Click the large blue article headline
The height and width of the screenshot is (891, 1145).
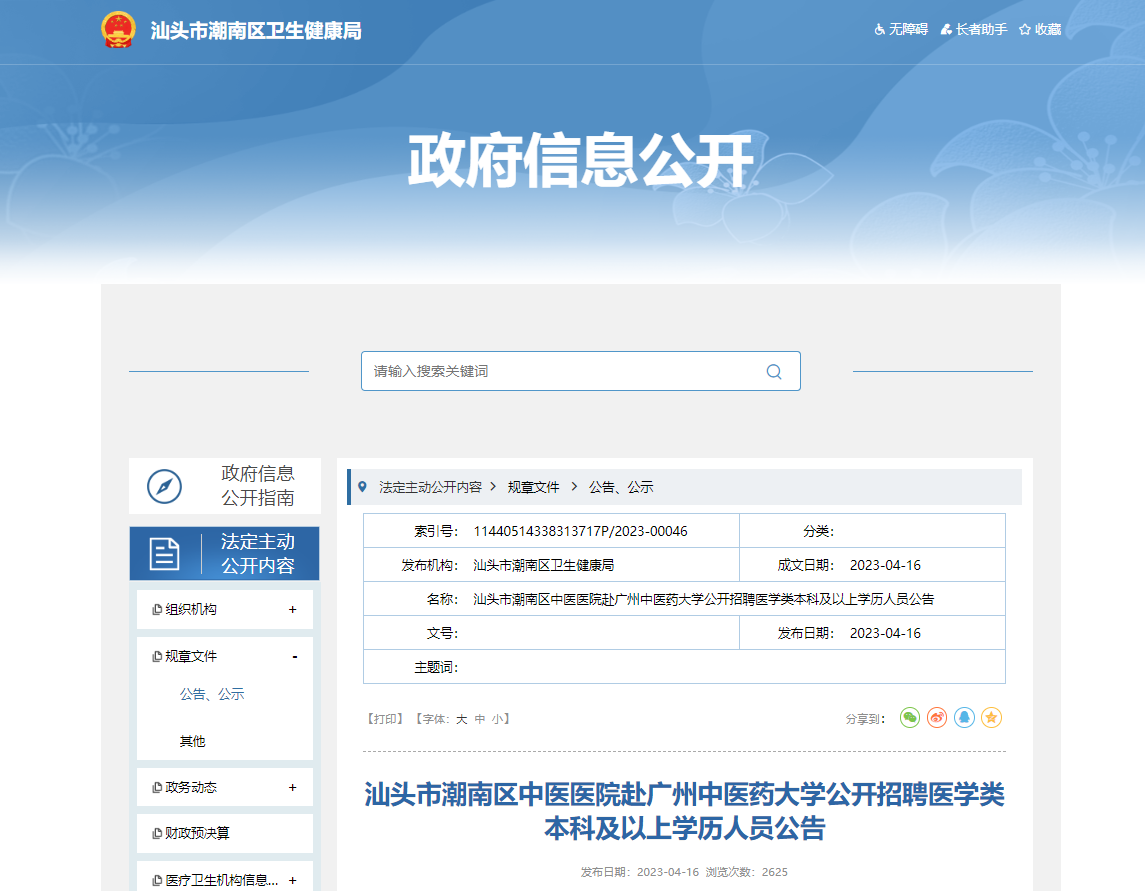click(684, 811)
